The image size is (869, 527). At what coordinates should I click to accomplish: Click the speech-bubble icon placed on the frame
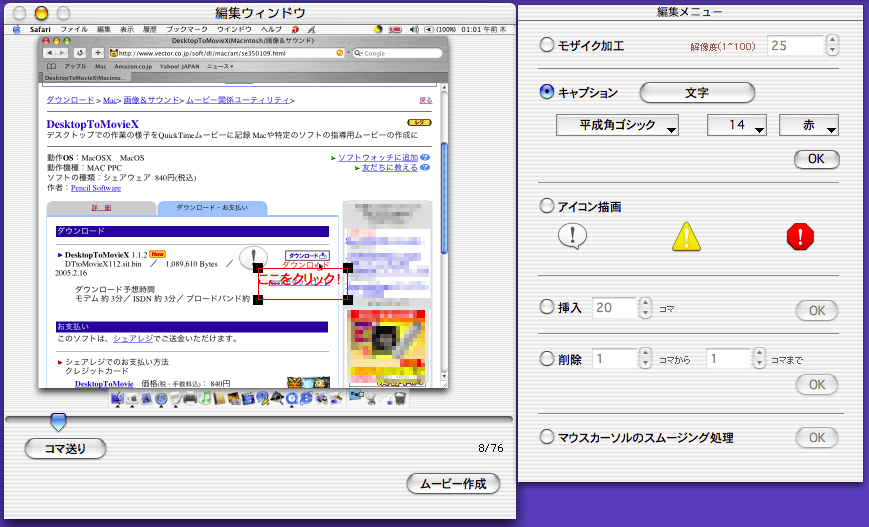point(253,257)
